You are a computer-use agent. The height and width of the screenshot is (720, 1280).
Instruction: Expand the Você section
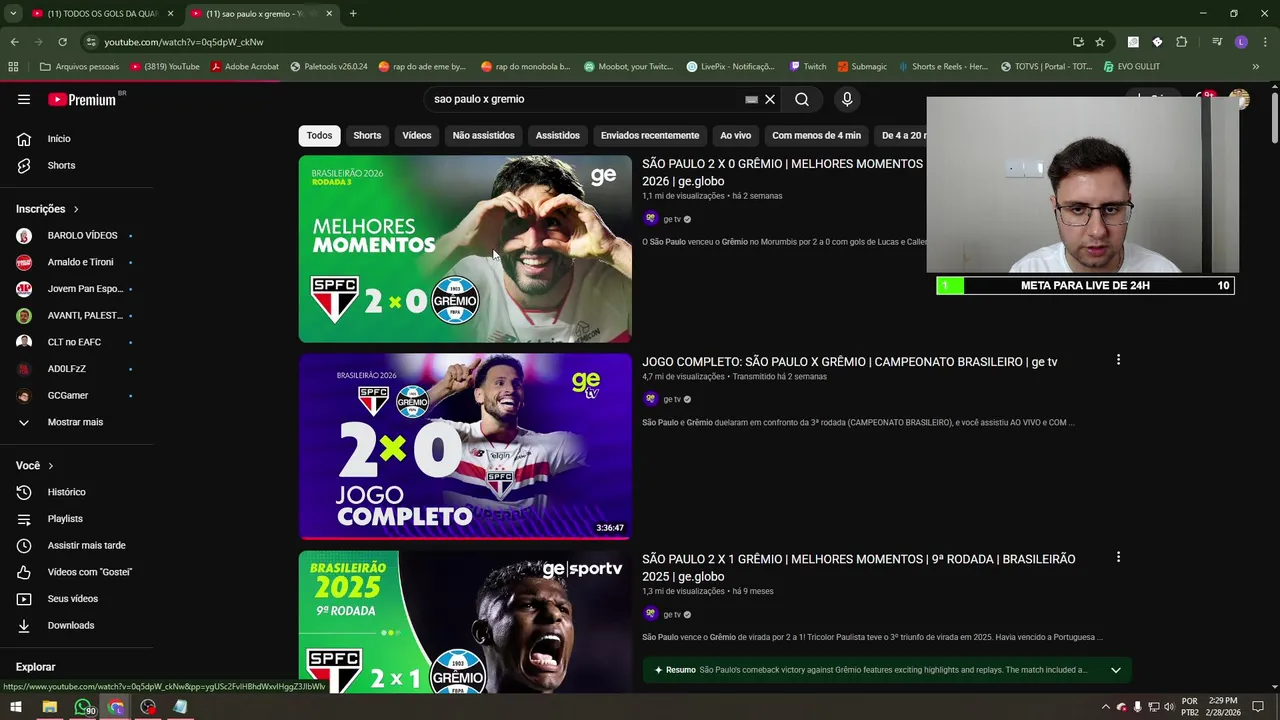point(35,466)
